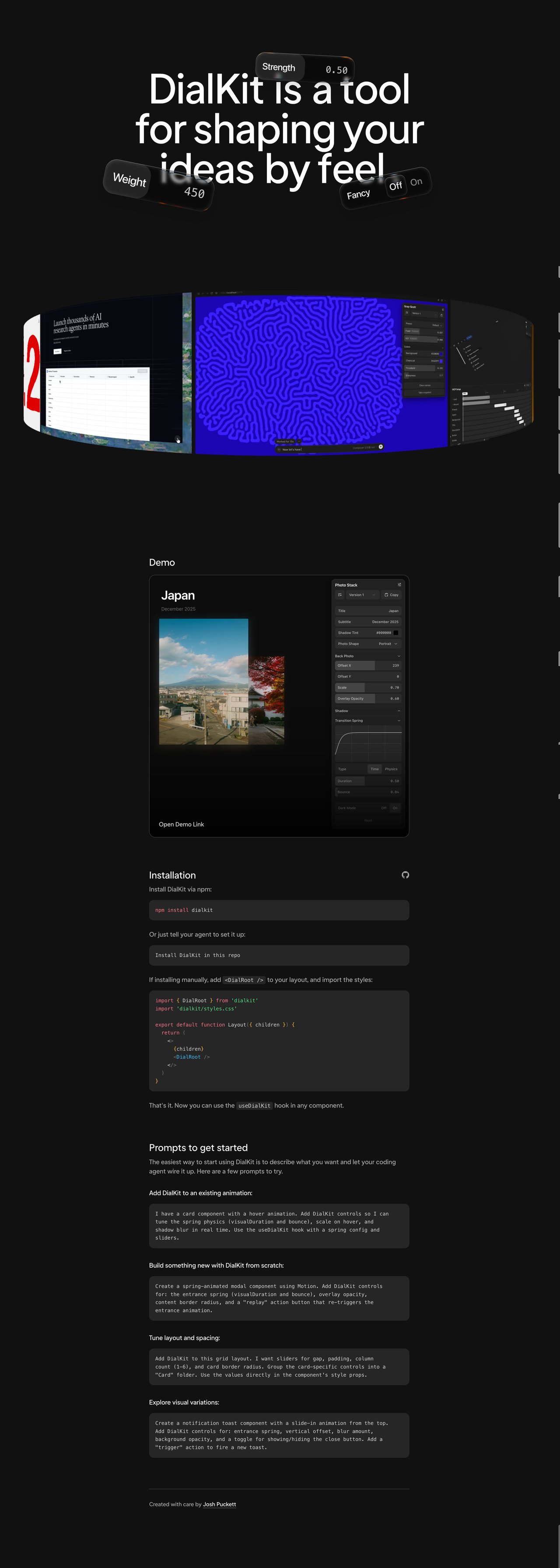Click the Scale slider at 0.70
Image resolution: width=560 pixels, height=1568 pixels.
pos(368,687)
